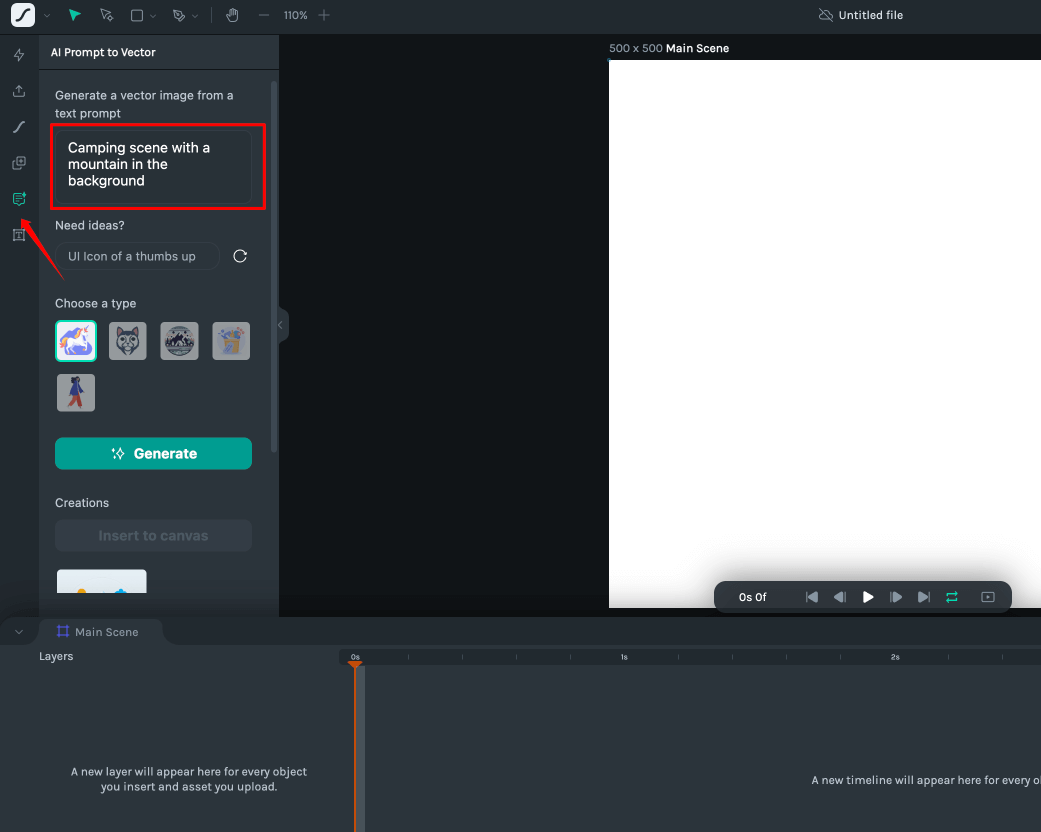Image resolution: width=1041 pixels, height=832 pixels.
Task: Zoom in with the plus icon
Action: point(323,16)
